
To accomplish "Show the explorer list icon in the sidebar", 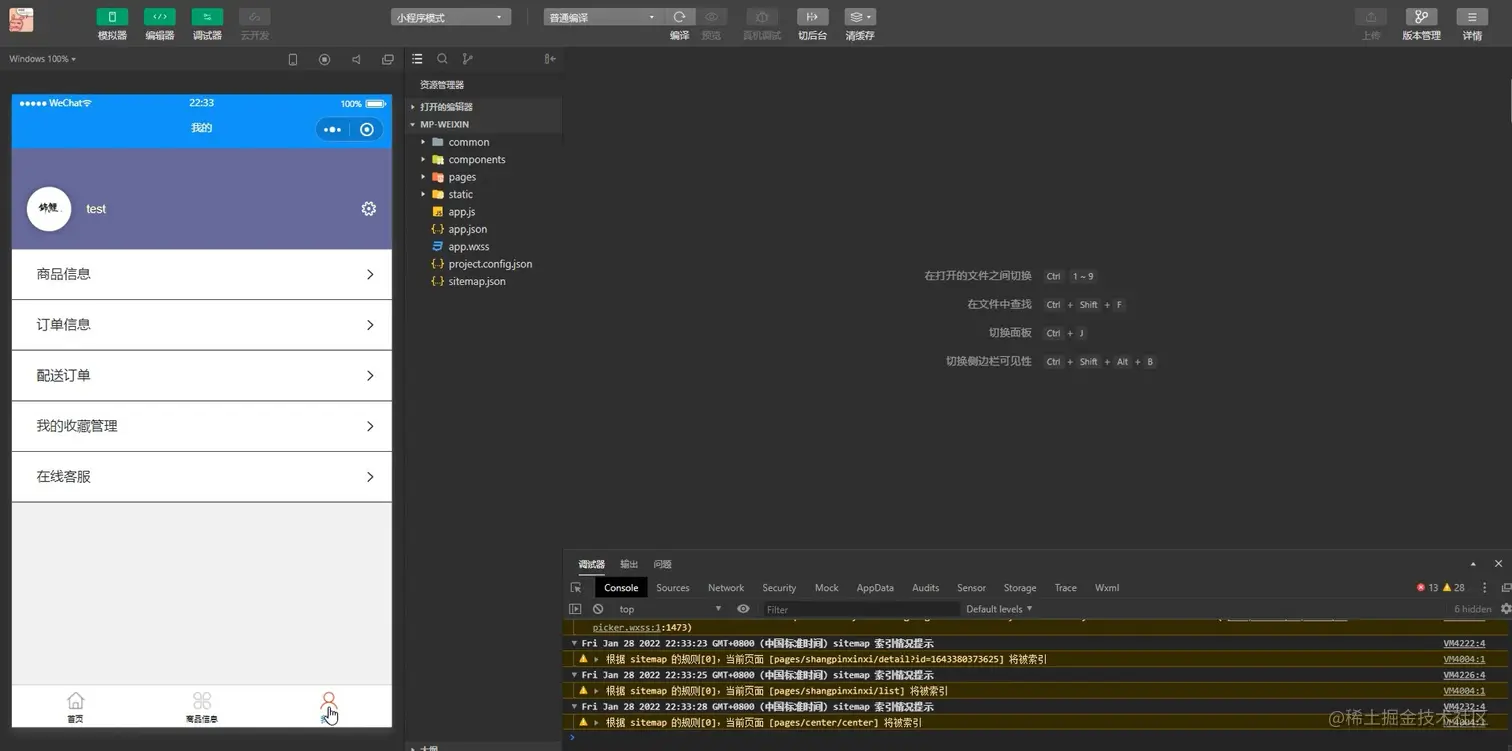I will coord(417,59).
